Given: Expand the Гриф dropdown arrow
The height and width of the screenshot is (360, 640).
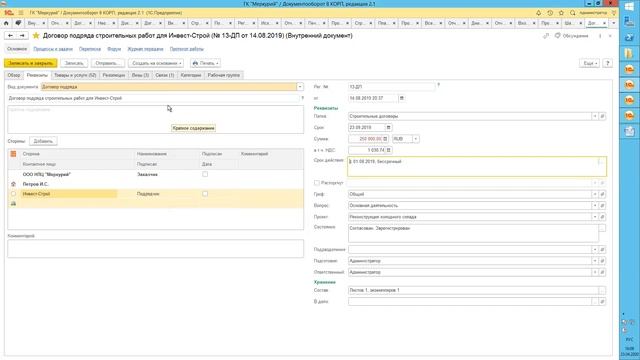Looking at the screenshot, I should point(595,194).
